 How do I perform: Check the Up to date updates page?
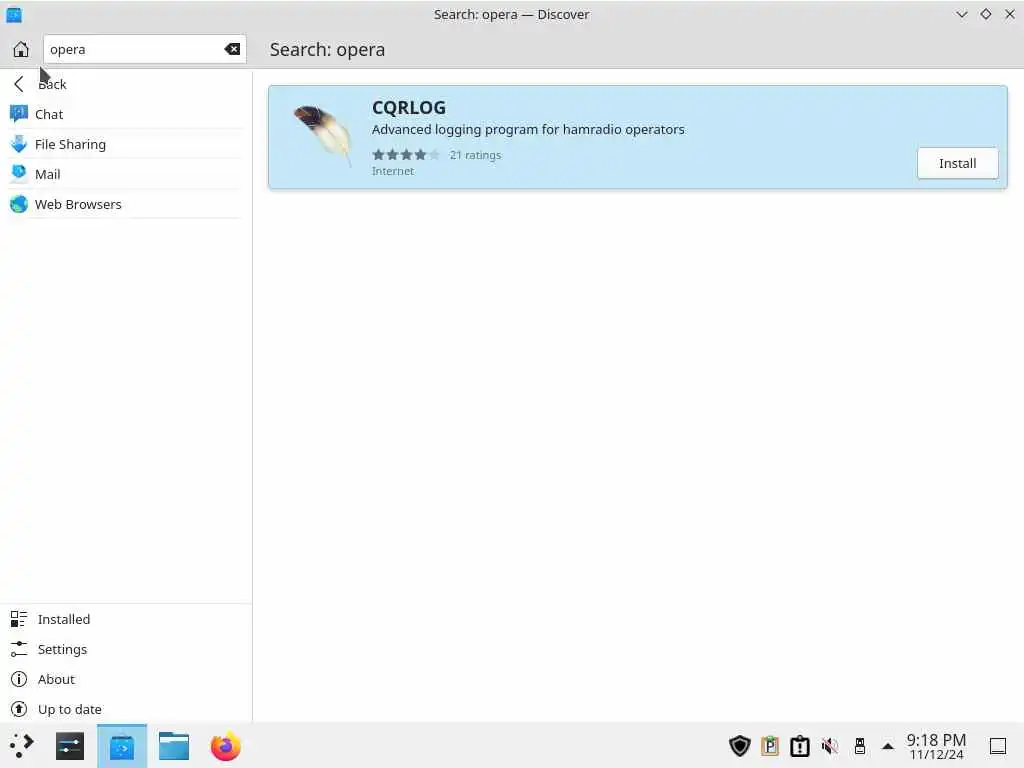126,709
